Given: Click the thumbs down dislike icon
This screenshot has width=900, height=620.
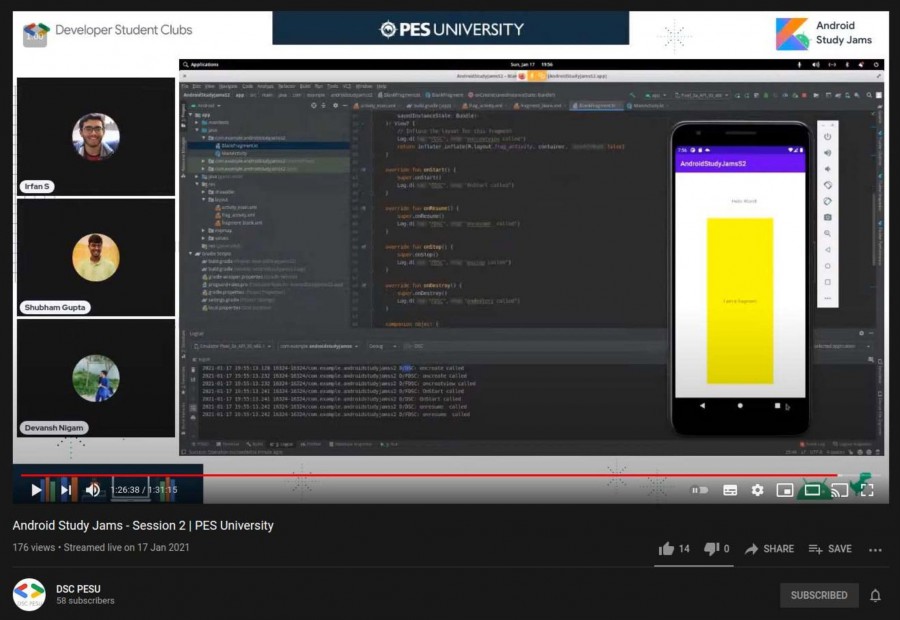Looking at the screenshot, I should [711, 549].
